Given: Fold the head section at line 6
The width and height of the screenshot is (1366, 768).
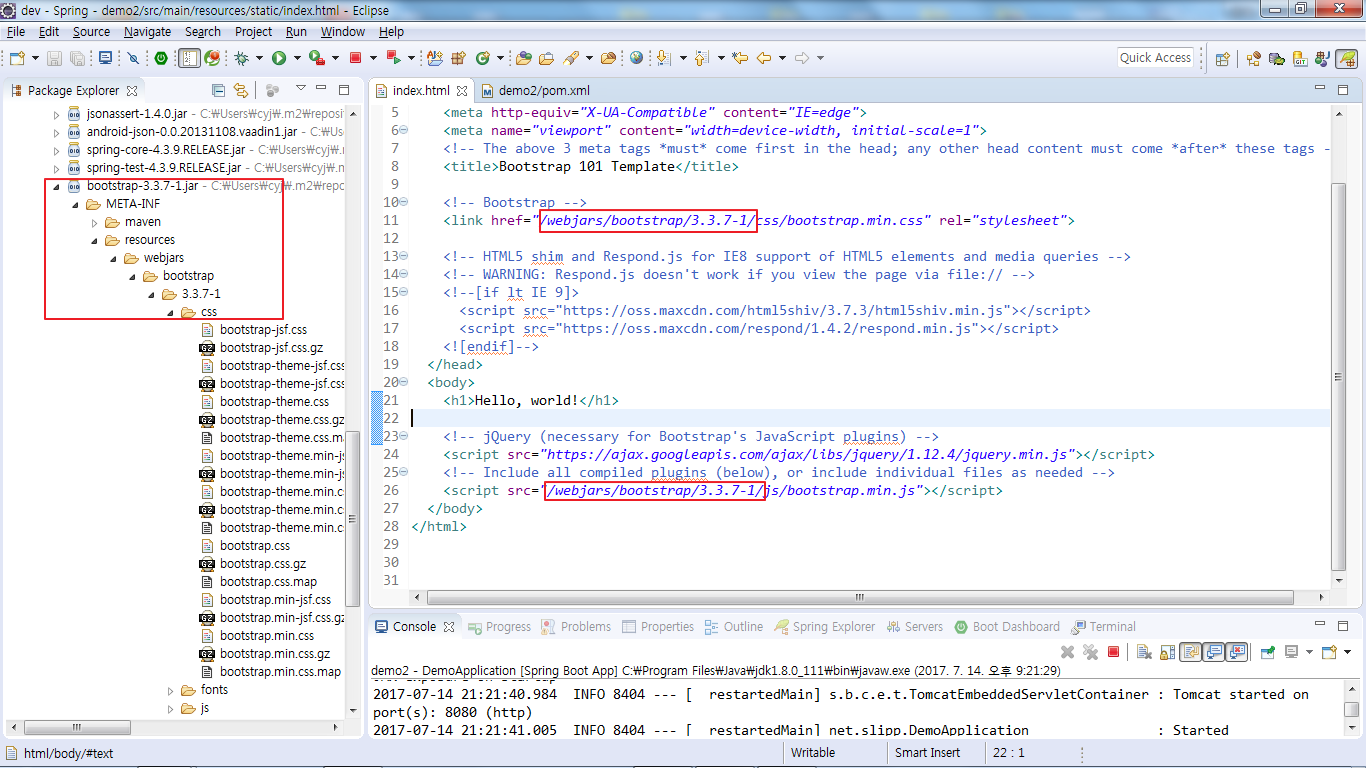Looking at the screenshot, I should coord(403,131).
